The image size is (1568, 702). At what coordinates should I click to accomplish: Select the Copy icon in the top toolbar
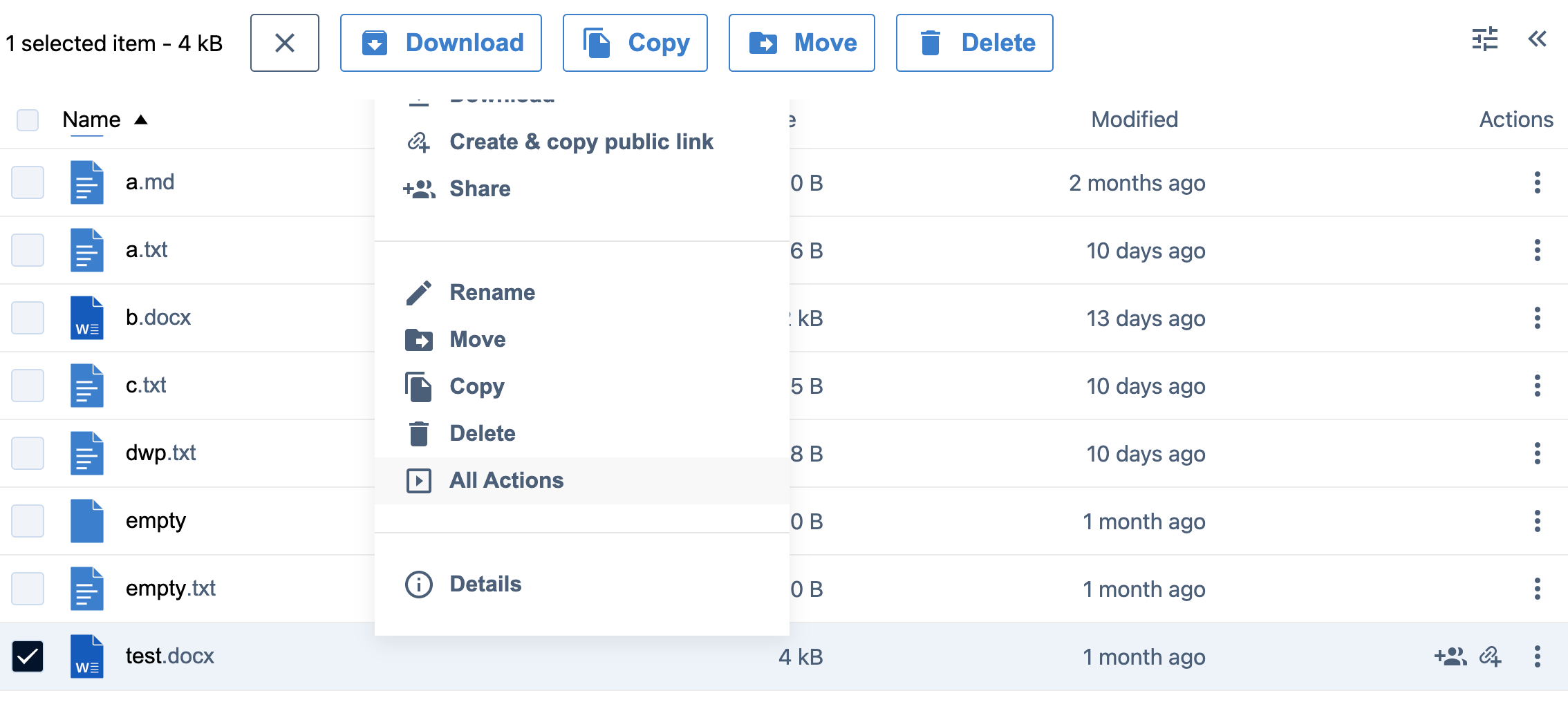[x=597, y=42]
